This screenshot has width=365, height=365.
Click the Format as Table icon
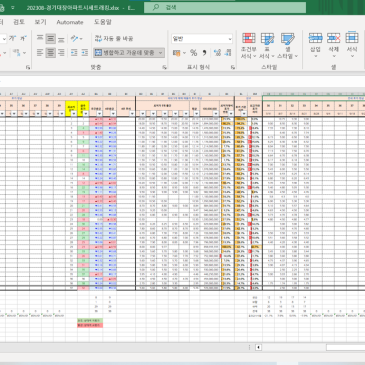267,46
